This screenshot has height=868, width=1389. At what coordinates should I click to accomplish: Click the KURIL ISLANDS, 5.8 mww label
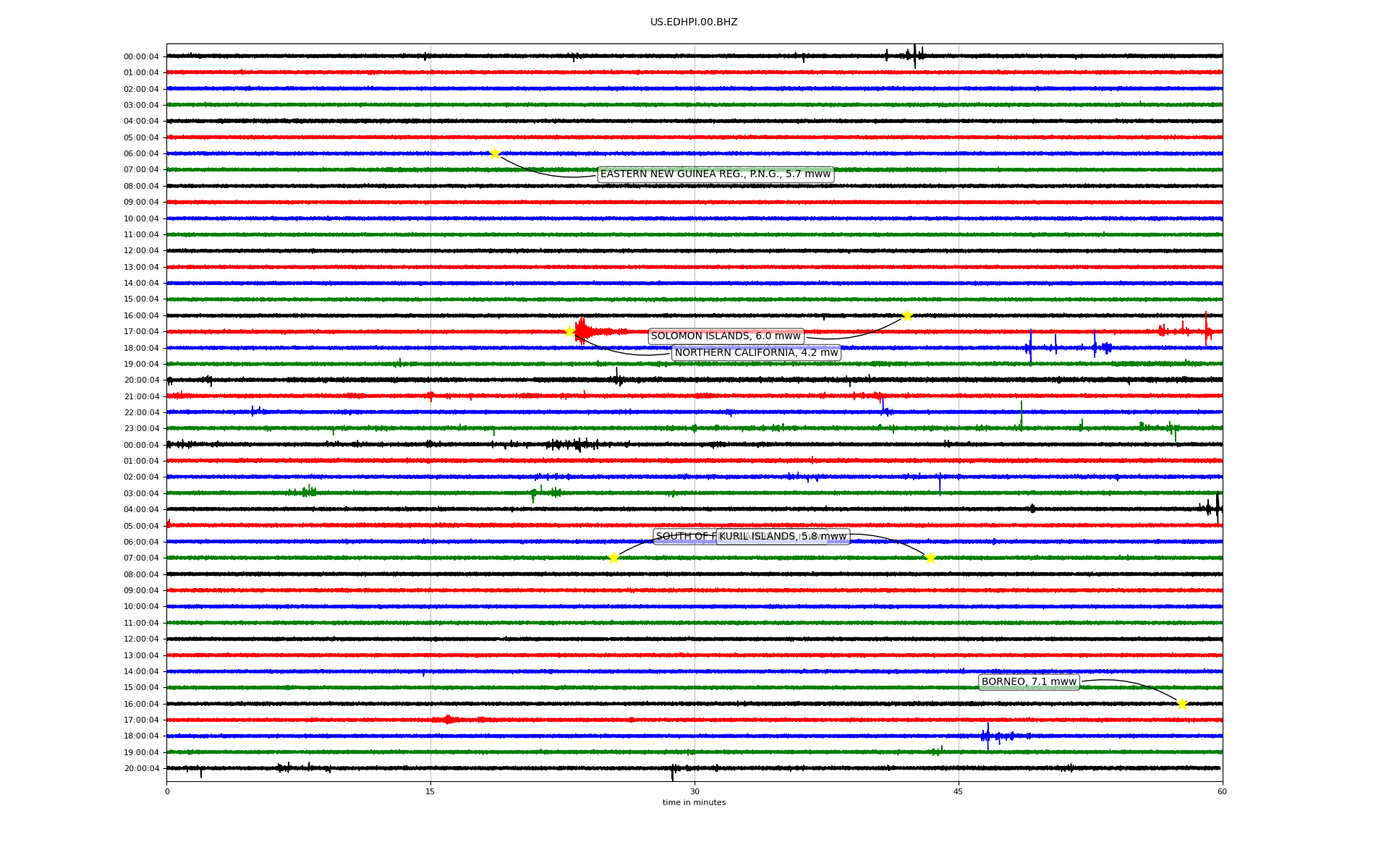[783, 537]
